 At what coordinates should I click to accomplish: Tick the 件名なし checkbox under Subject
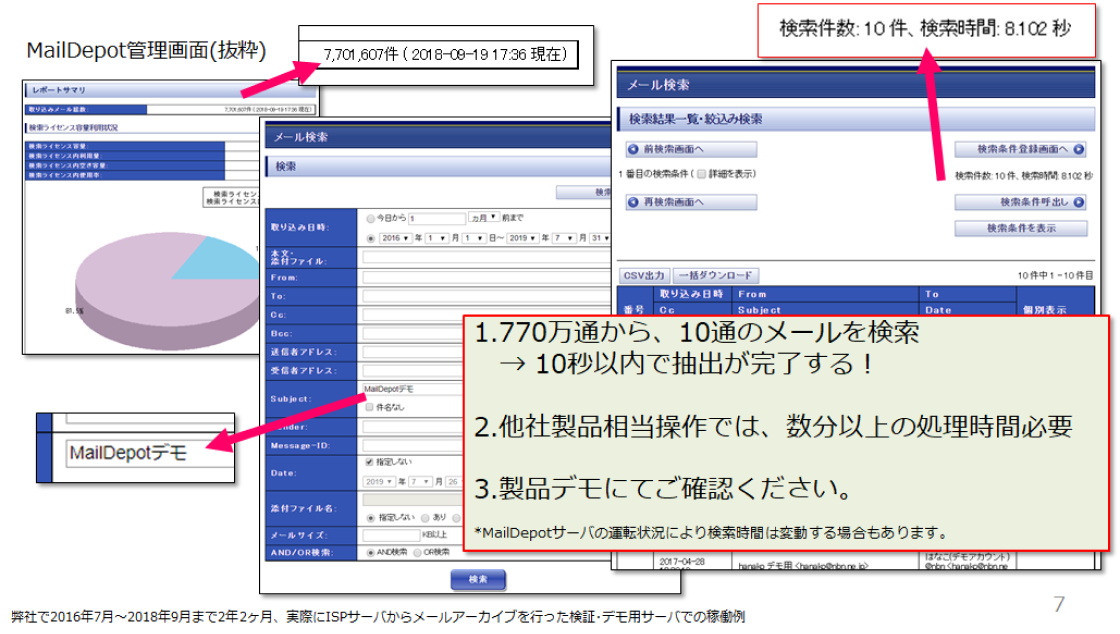369,407
